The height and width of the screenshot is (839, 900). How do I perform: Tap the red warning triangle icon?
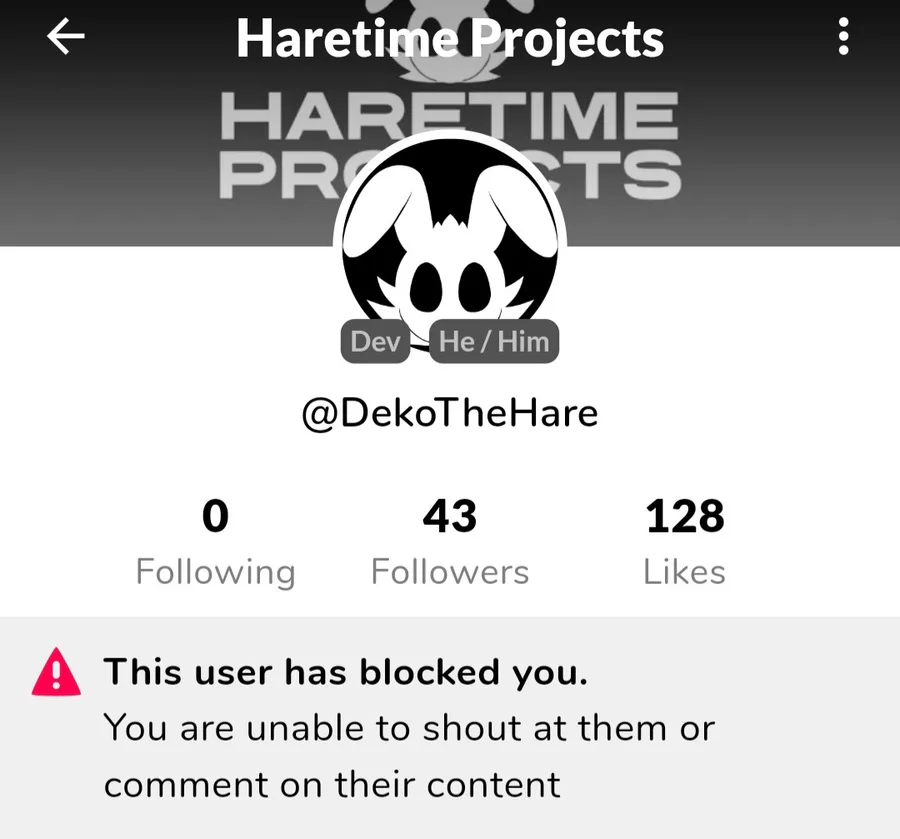pos(56,672)
